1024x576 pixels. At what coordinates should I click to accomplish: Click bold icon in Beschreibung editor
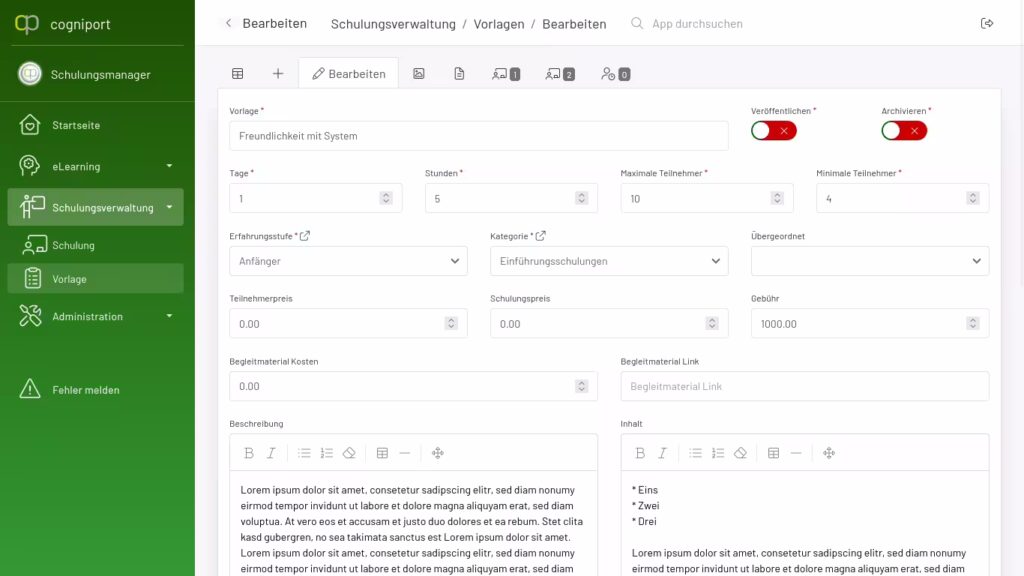(x=249, y=453)
